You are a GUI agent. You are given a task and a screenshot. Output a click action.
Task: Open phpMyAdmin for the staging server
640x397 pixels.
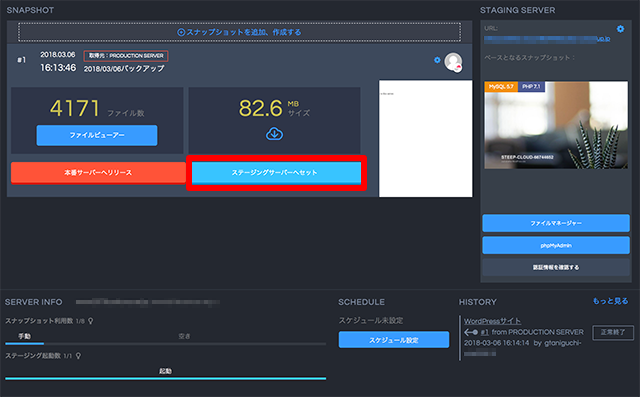click(556, 245)
